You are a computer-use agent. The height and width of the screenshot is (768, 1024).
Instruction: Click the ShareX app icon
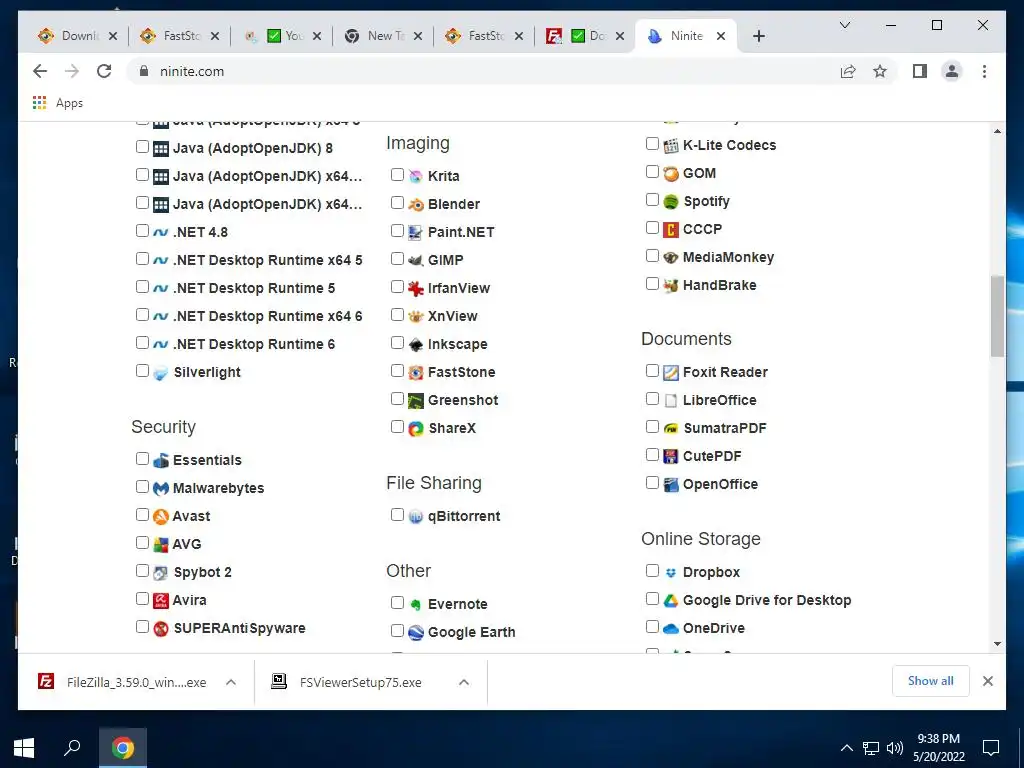click(416, 428)
